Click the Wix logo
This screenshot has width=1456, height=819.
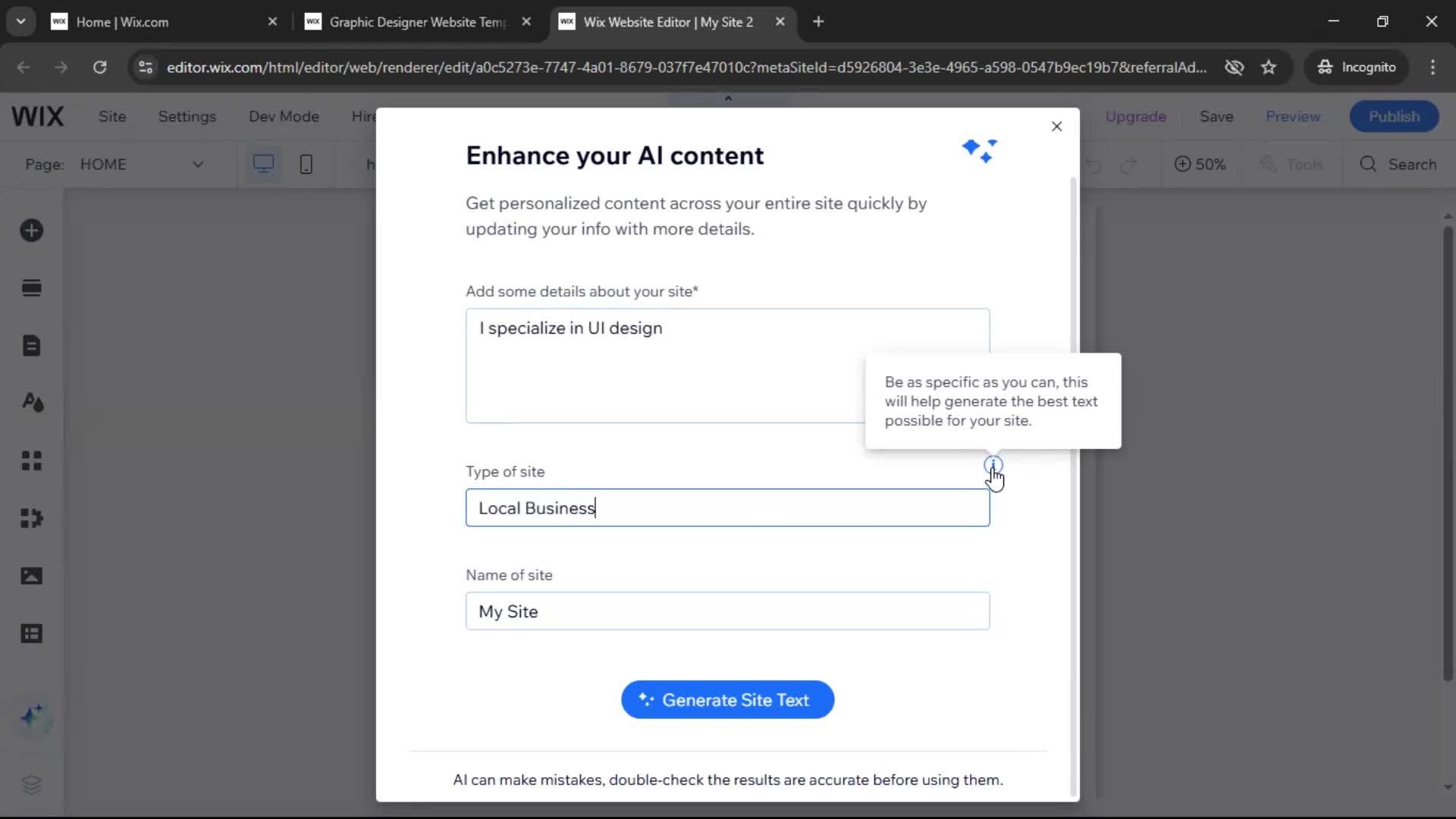(38, 116)
